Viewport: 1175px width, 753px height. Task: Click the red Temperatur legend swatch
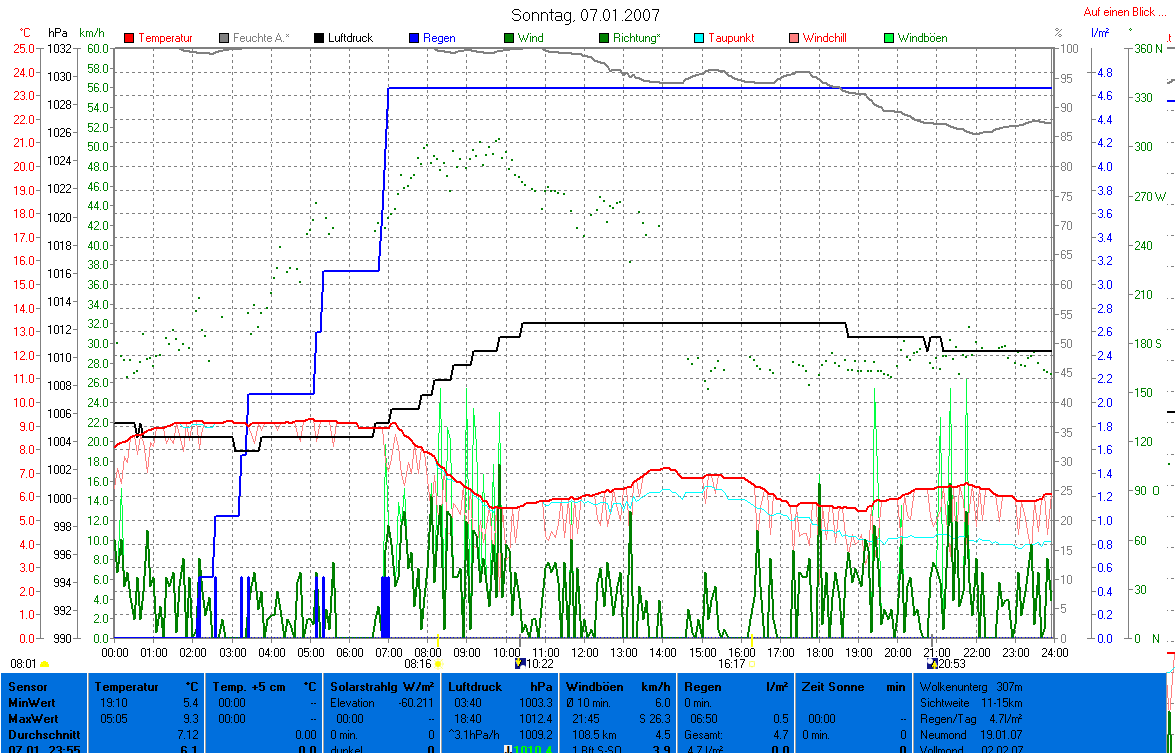tap(129, 38)
